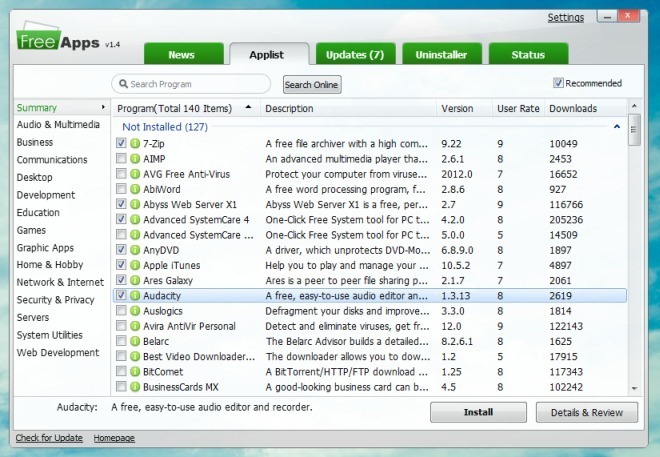Viewport: 660px width, 457px height.
Task: Uncheck the 7-Zip checkbox
Action: click(121, 143)
